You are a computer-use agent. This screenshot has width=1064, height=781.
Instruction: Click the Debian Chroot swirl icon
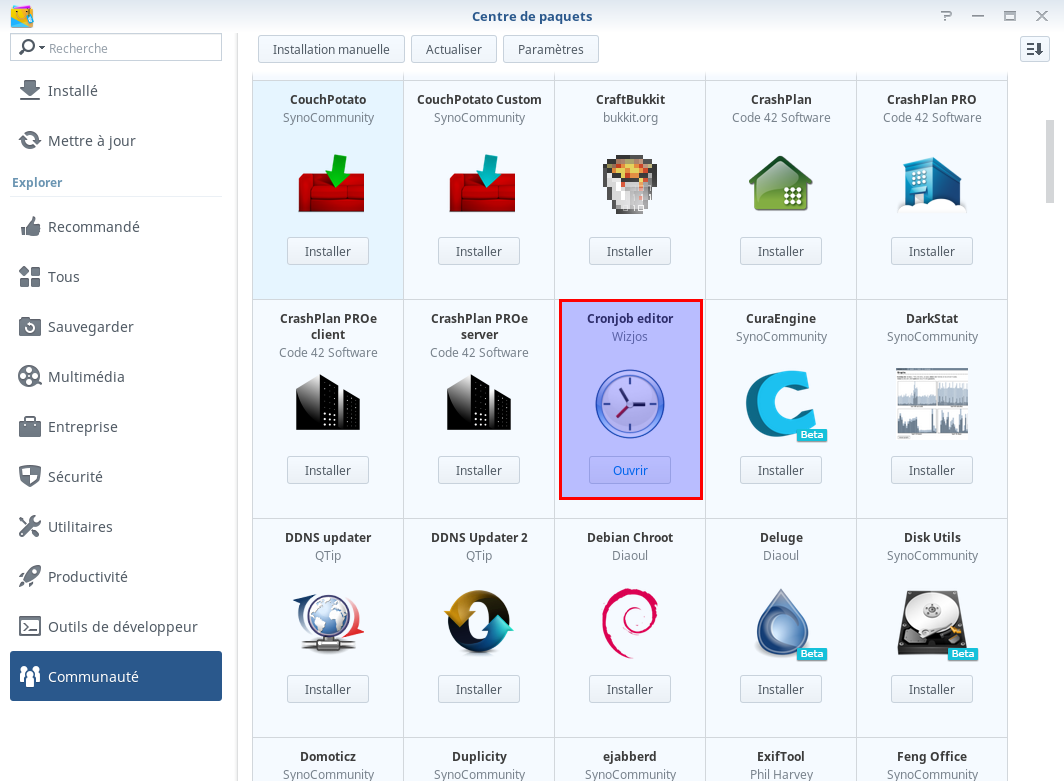click(630, 623)
